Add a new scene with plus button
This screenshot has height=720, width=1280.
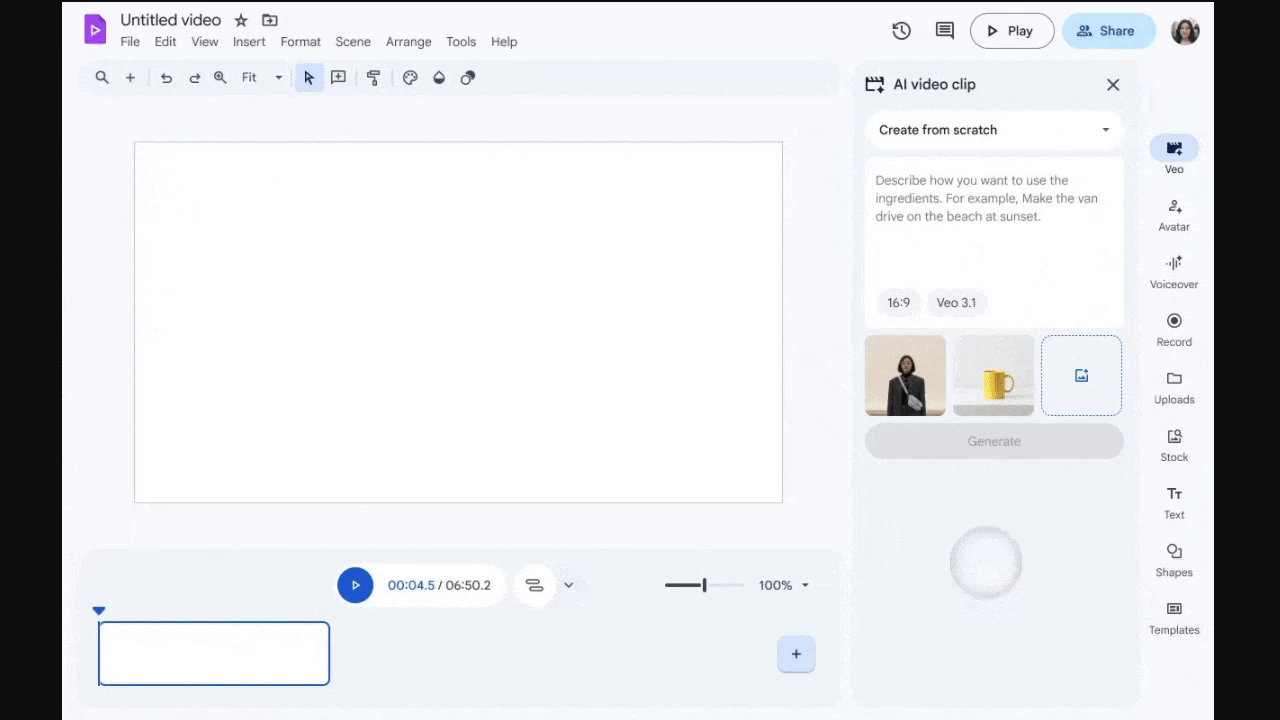pos(796,654)
